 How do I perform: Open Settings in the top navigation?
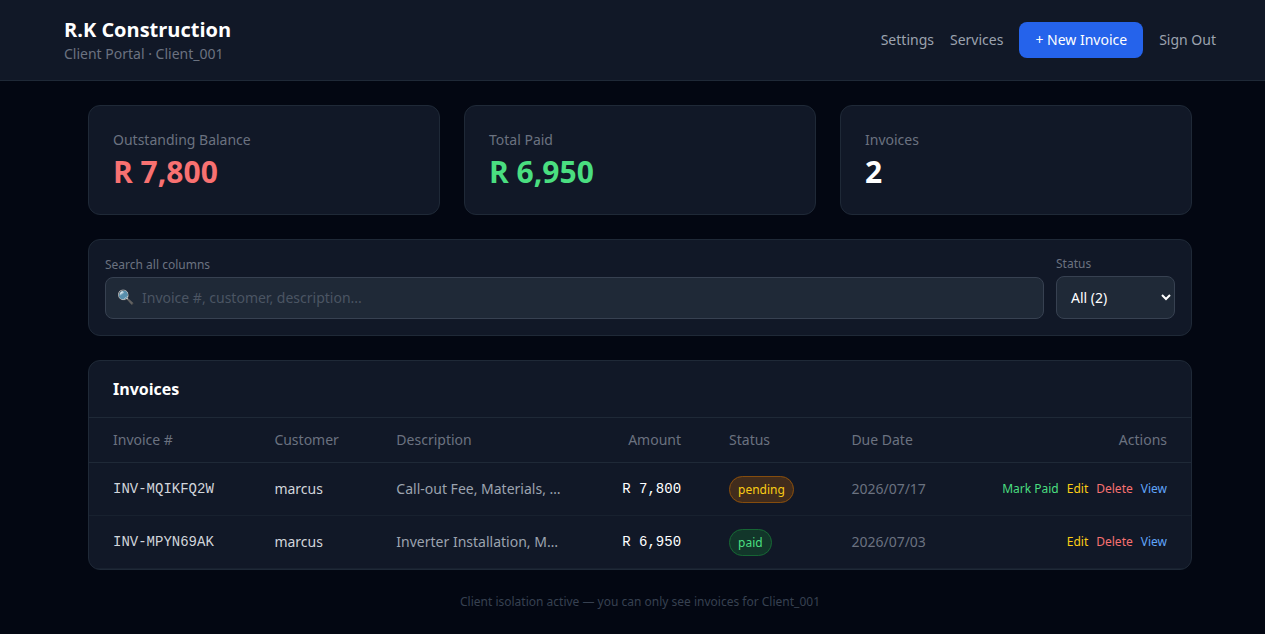(x=907, y=40)
